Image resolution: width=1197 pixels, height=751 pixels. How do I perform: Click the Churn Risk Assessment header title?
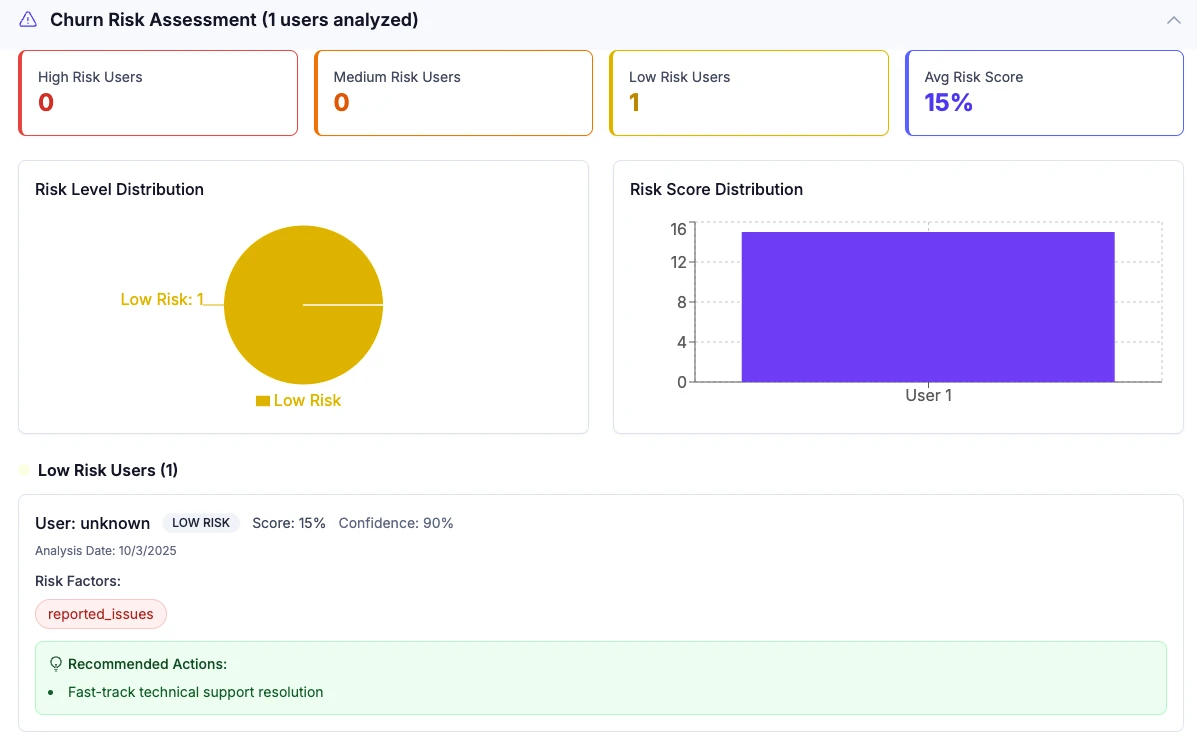click(234, 20)
